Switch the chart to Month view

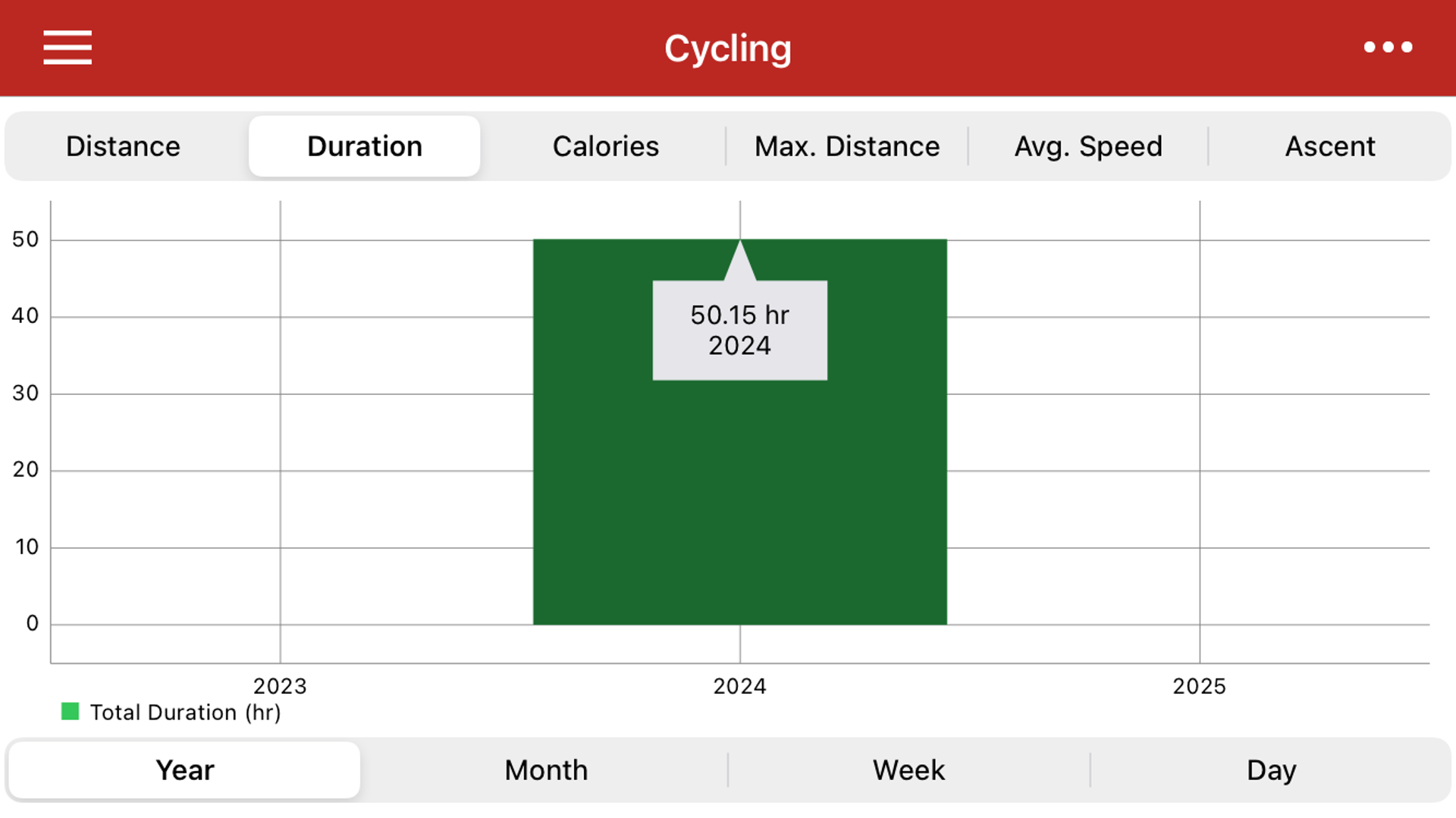coord(546,770)
